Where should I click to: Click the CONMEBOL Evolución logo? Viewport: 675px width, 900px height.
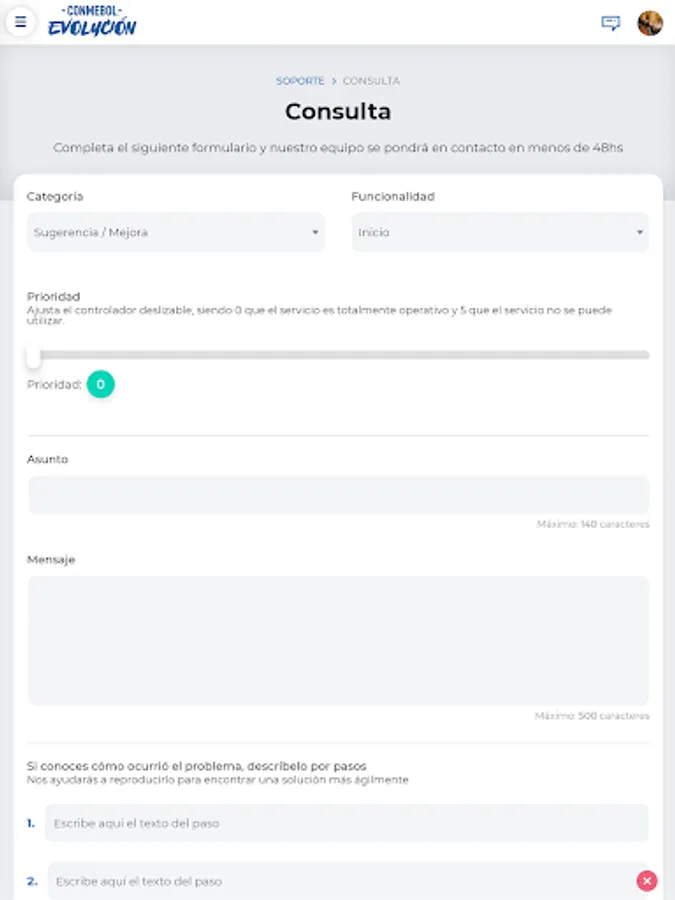click(92, 22)
